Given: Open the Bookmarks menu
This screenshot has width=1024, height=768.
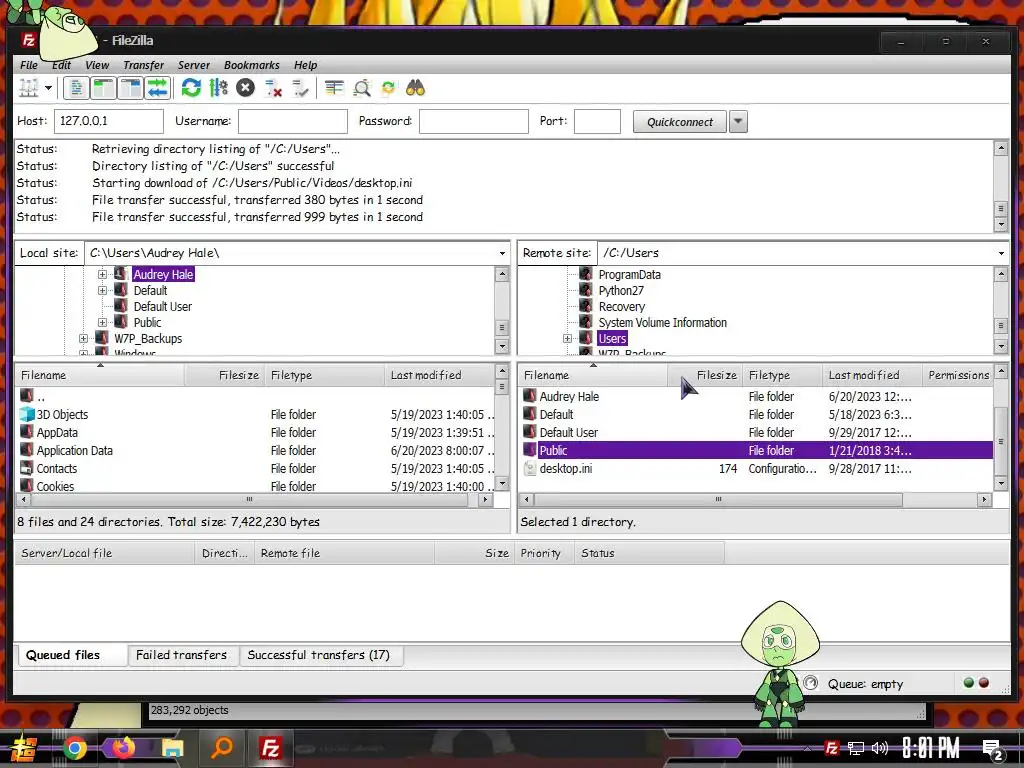Looking at the screenshot, I should [x=251, y=65].
